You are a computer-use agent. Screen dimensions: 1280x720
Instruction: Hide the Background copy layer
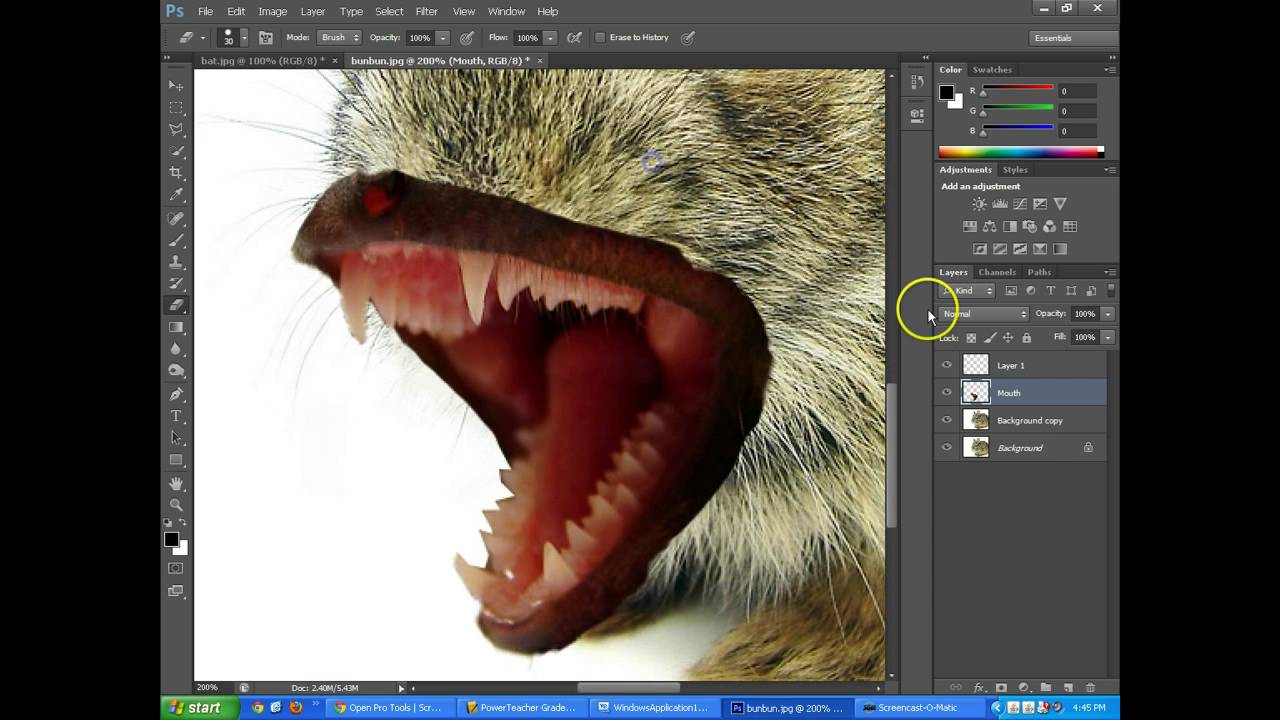pos(947,420)
